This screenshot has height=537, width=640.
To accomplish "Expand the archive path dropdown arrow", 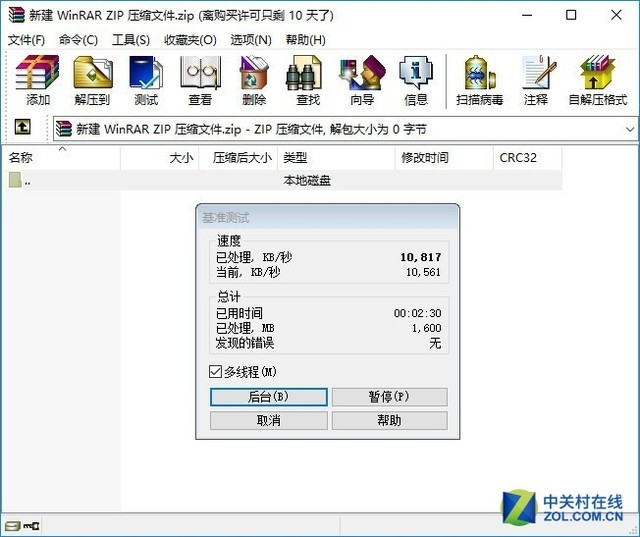I will click(630, 129).
